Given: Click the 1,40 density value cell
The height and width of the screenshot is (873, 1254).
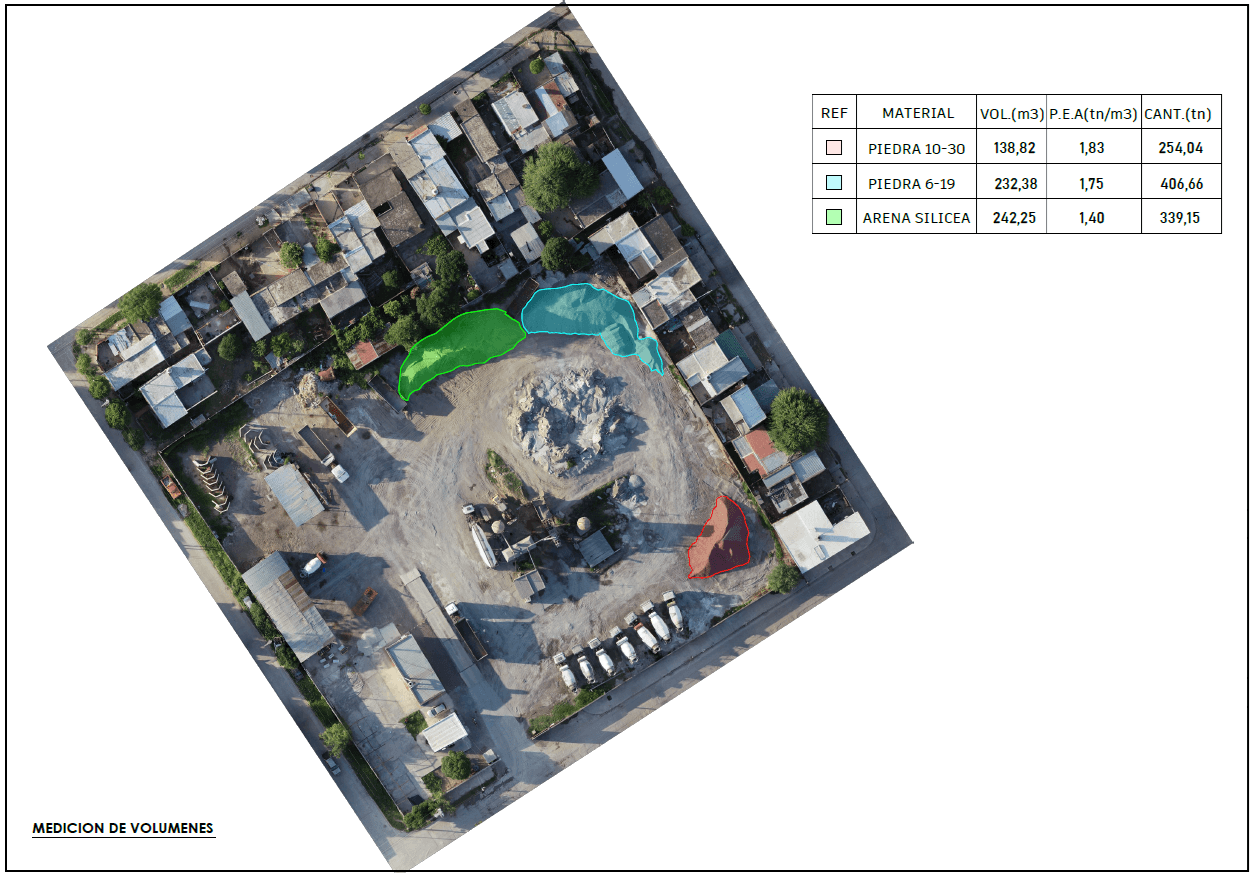Looking at the screenshot, I should click(x=1092, y=218).
